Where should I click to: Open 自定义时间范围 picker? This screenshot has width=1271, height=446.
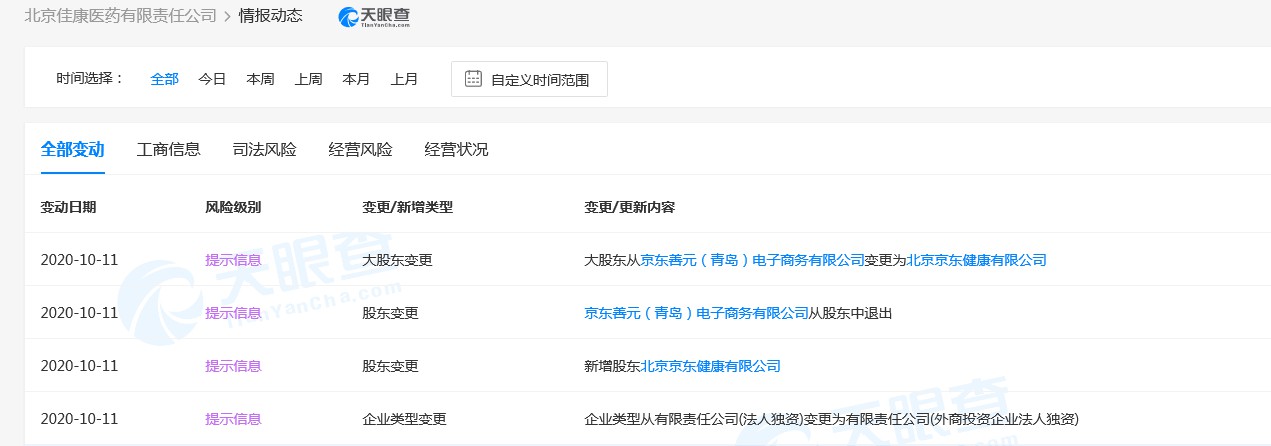529,79
